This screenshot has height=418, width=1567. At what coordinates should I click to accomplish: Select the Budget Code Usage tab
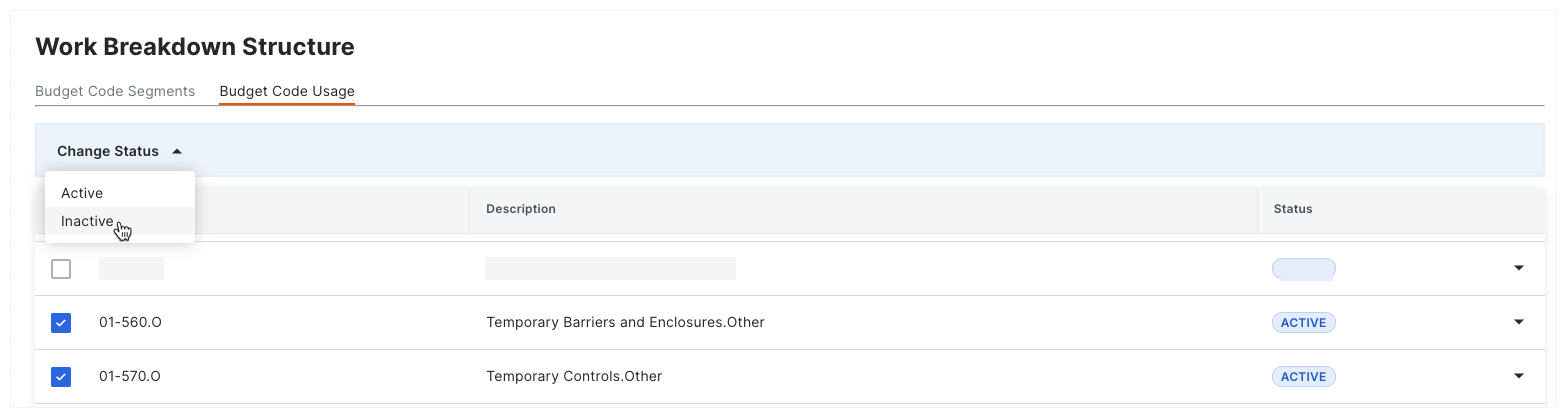pyautogui.click(x=287, y=91)
